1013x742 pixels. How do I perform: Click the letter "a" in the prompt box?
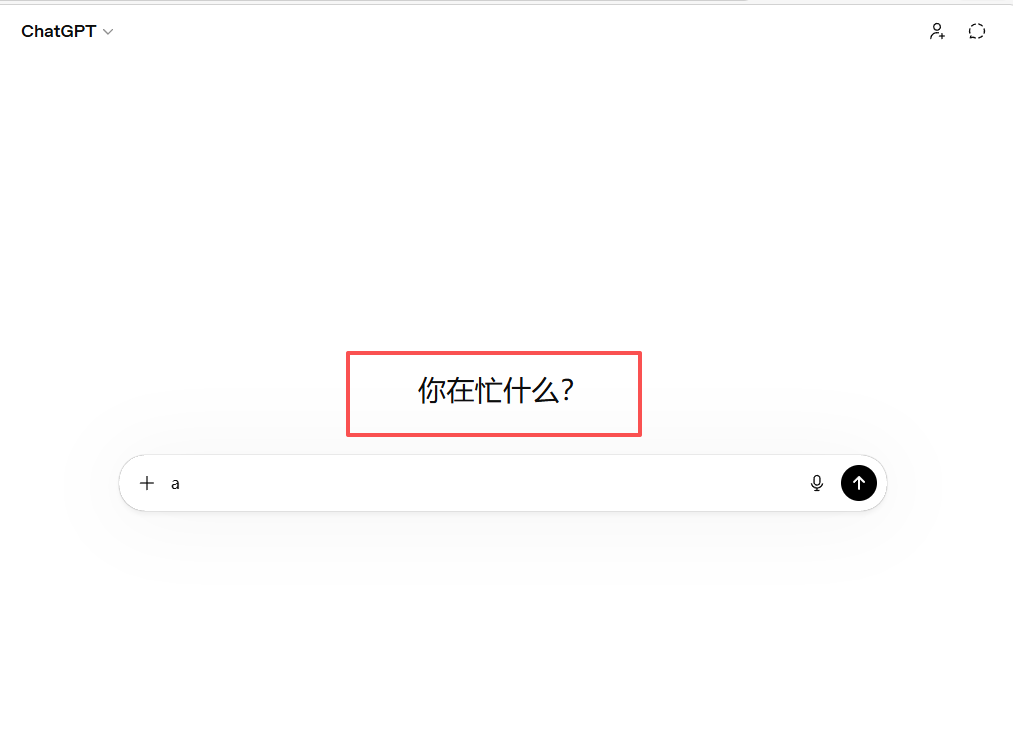click(x=175, y=484)
